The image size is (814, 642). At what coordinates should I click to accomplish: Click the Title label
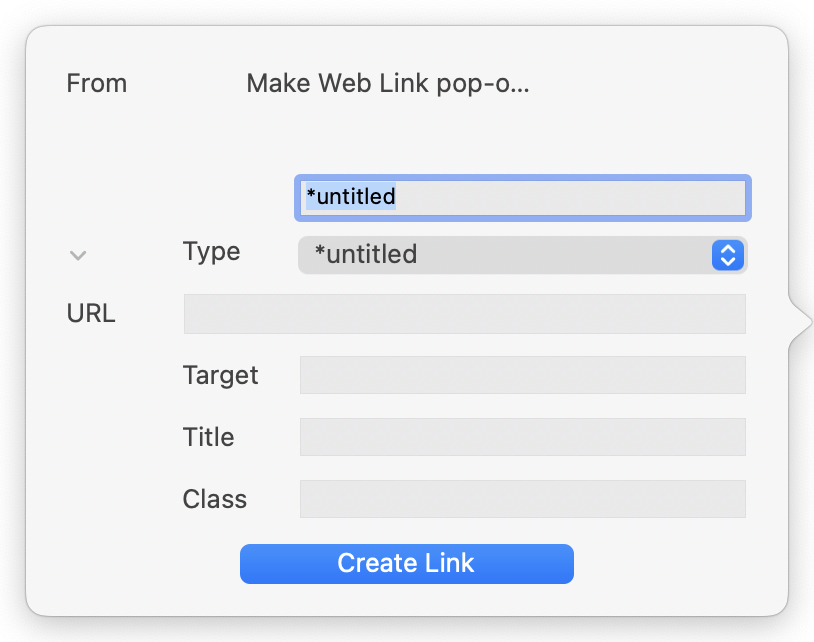point(208,437)
